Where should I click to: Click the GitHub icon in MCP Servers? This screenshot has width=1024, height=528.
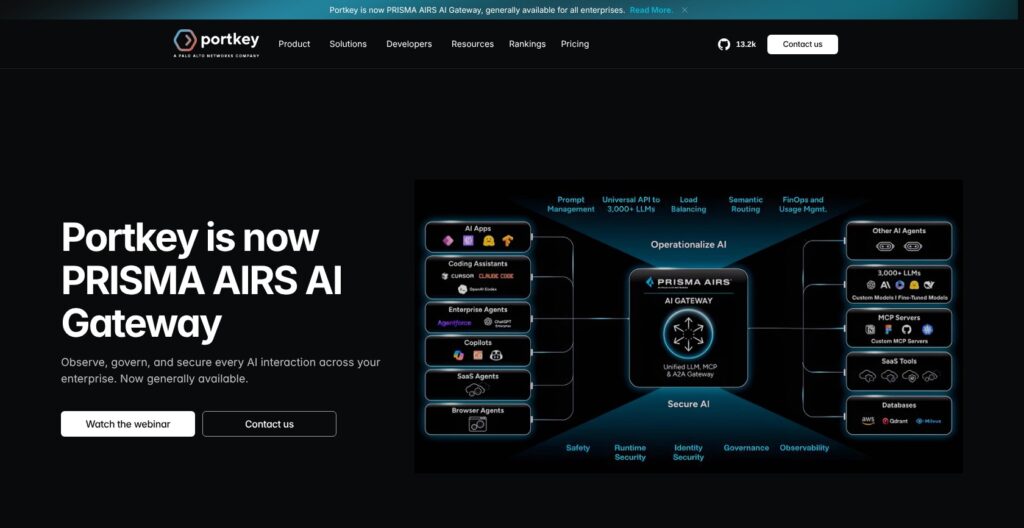tap(906, 329)
